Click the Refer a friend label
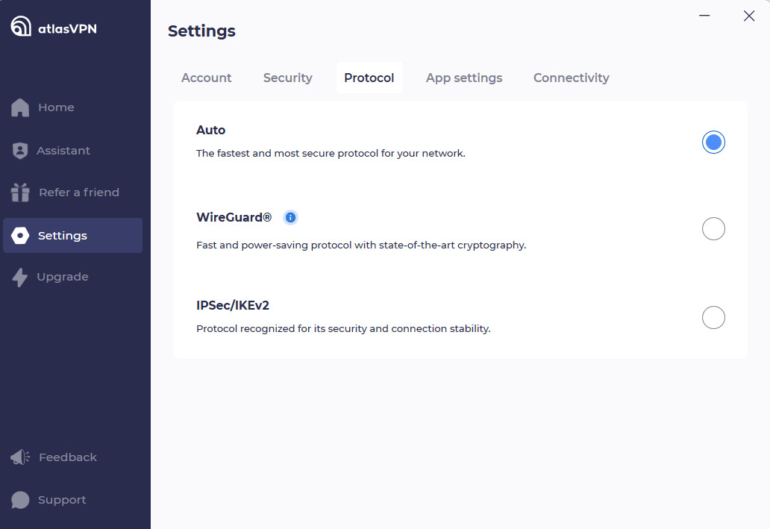Screen dimensions: 770x529 79,193
